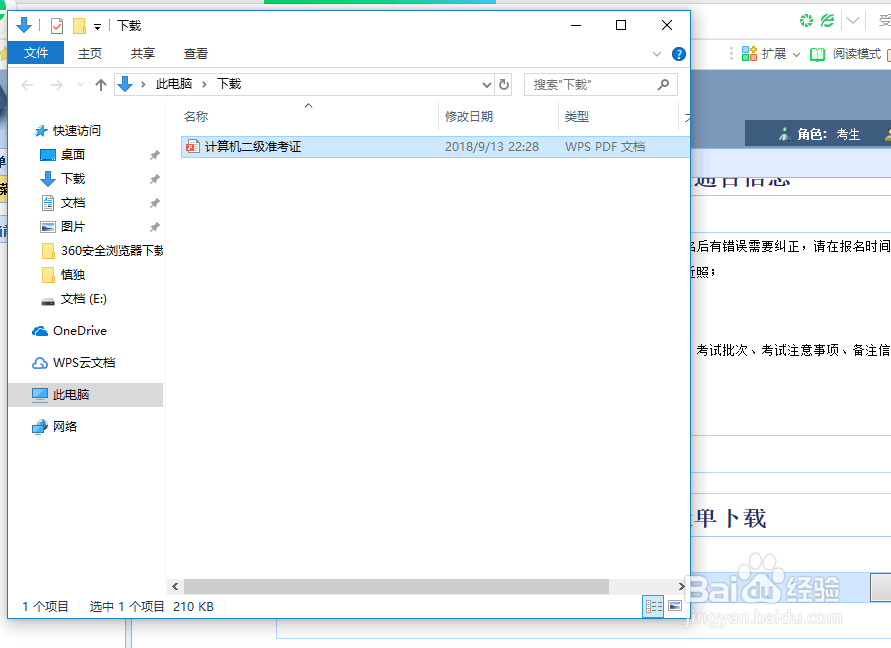Screen dimensions: 891x648
Task: Open the address bar history dropdown
Action: (486, 85)
